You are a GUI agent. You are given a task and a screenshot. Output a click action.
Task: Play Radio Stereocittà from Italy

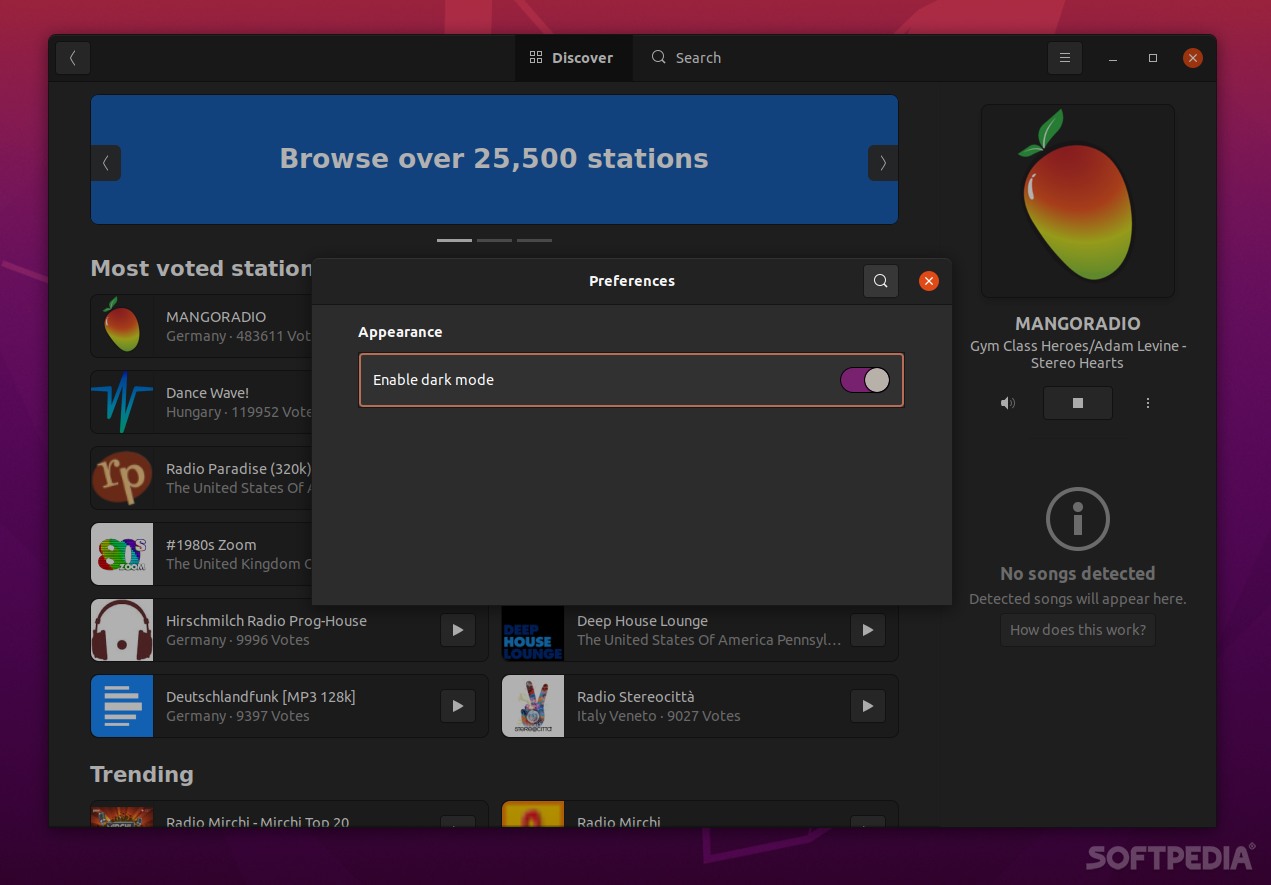[868, 706]
